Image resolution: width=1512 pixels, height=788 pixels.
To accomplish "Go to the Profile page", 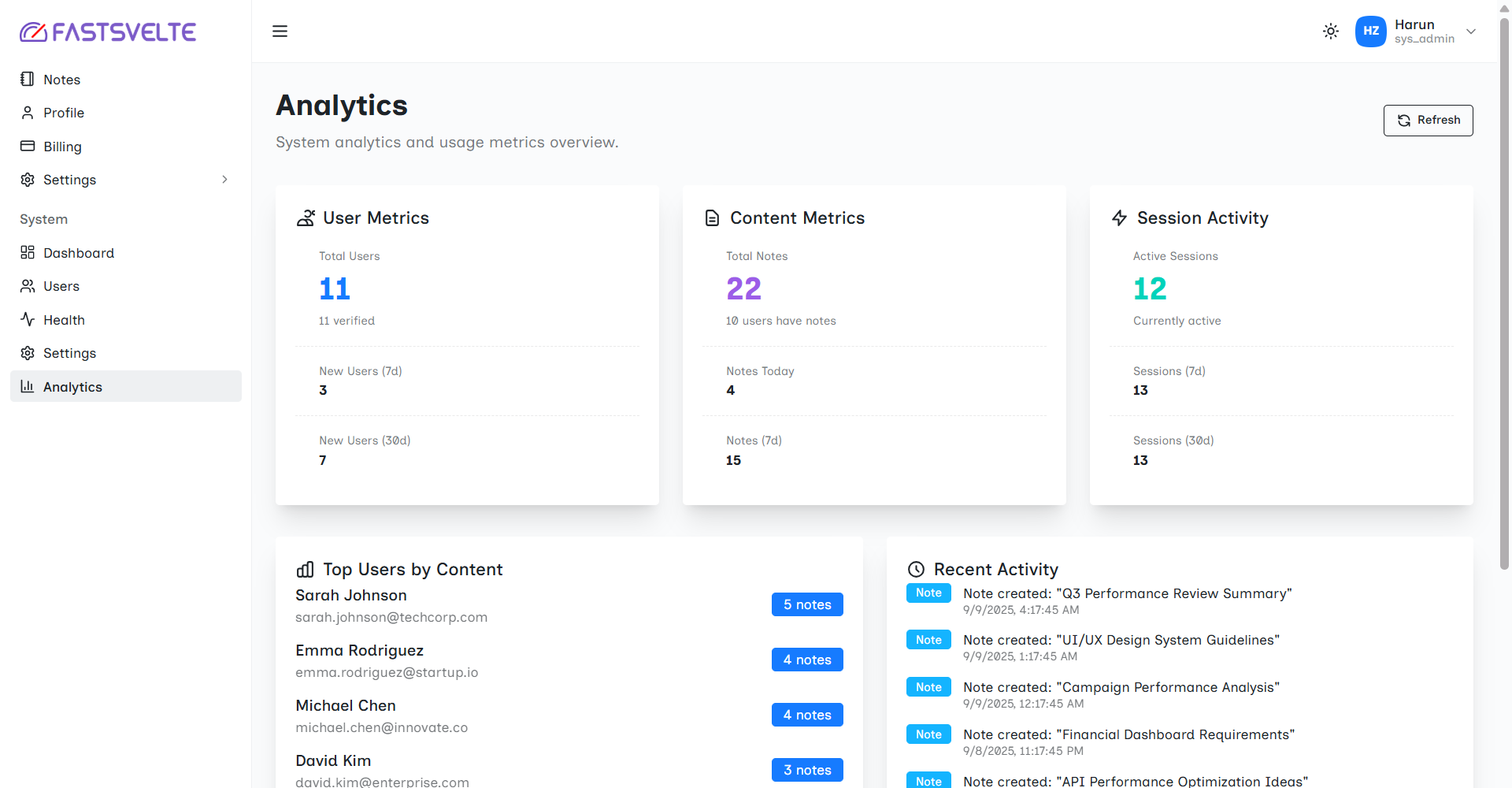I will (x=63, y=113).
